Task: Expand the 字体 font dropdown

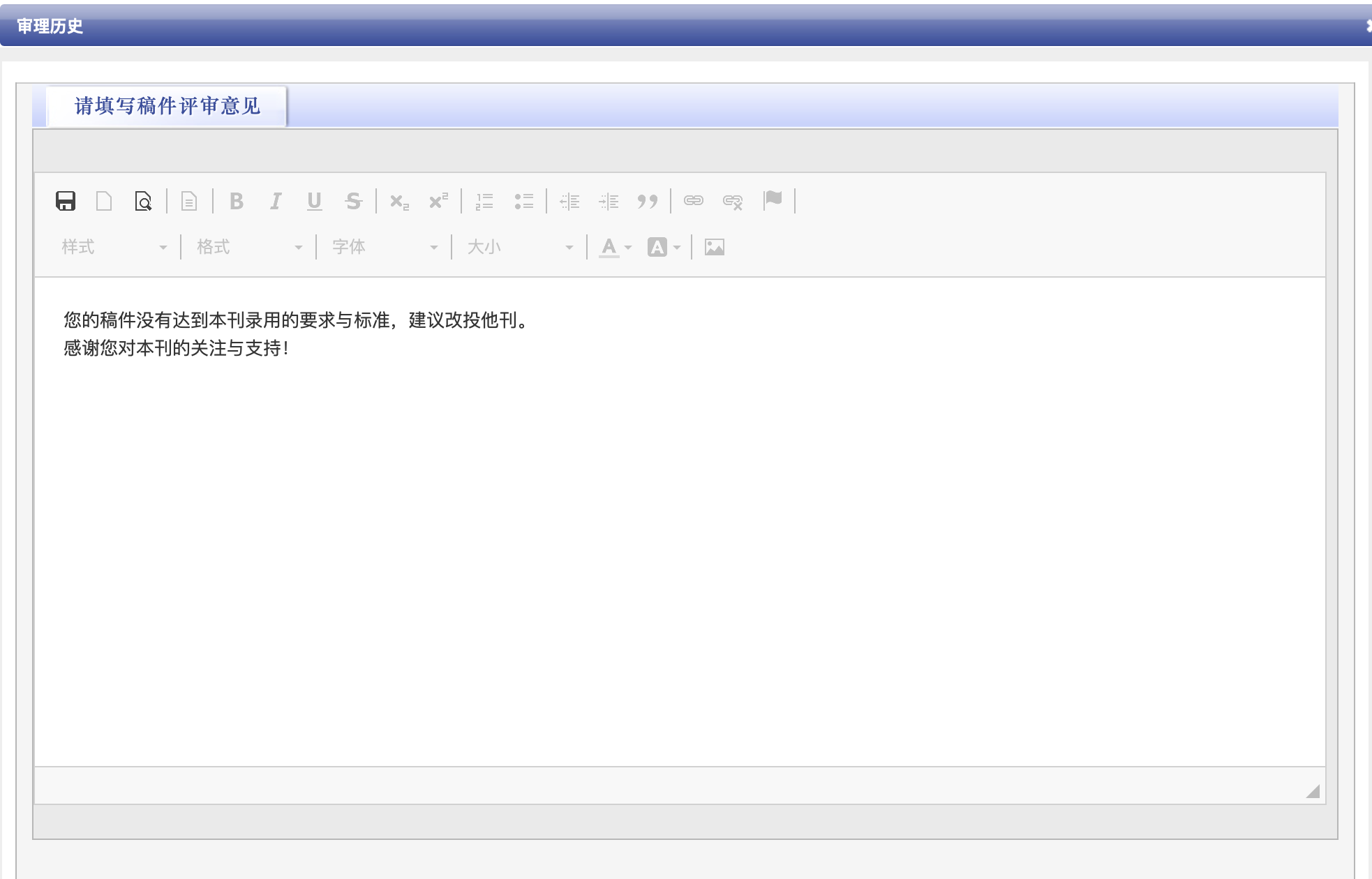Action: 385,247
